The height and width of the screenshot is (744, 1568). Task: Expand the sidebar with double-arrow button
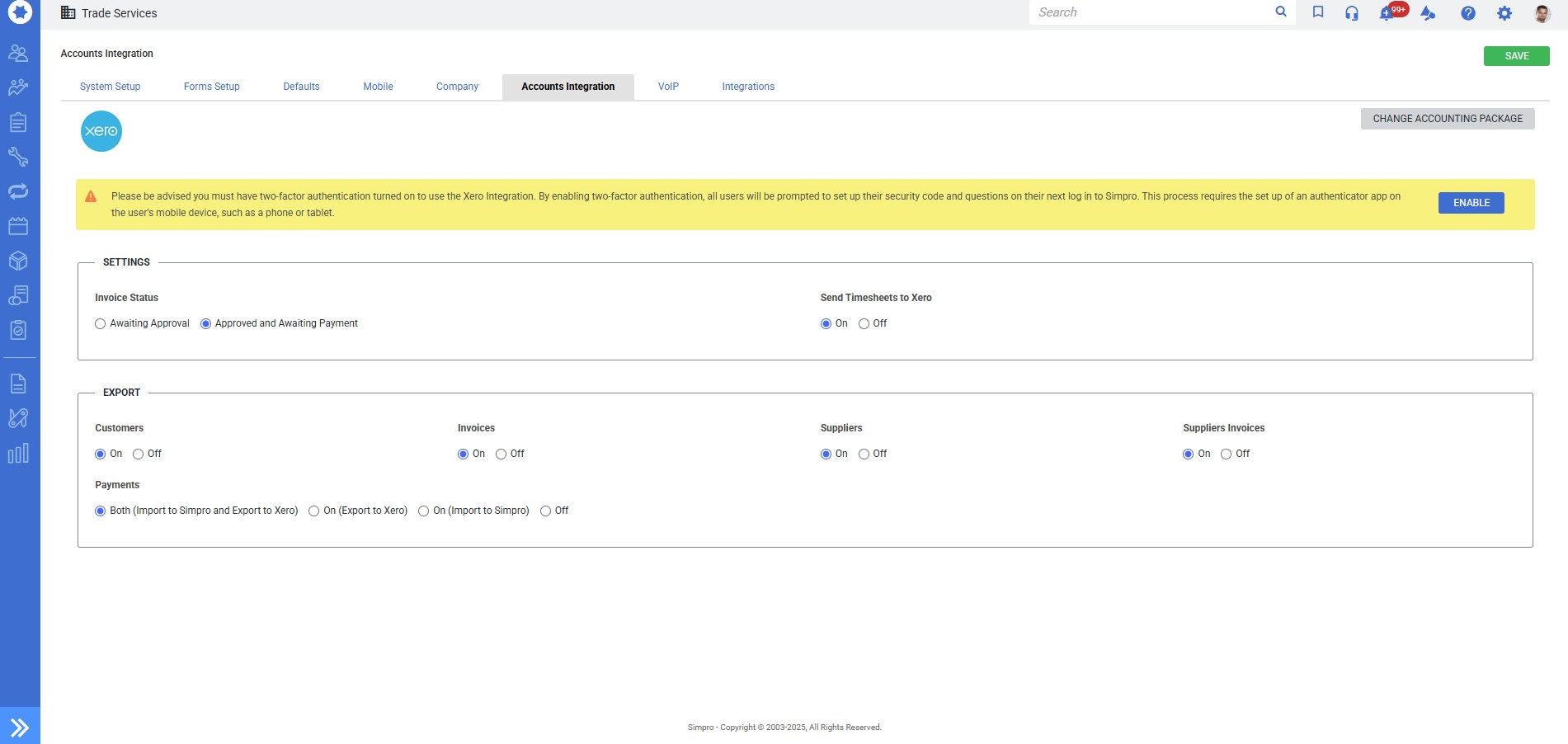click(x=20, y=727)
